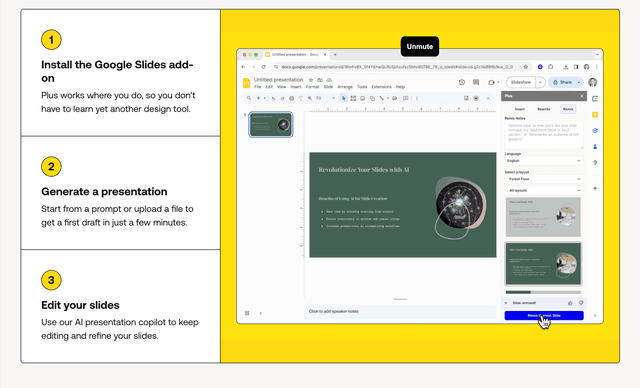This screenshot has width=640, height=388.
Task: Switch to the Rewrite tab
Action: pyautogui.click(x=544, y=109)
